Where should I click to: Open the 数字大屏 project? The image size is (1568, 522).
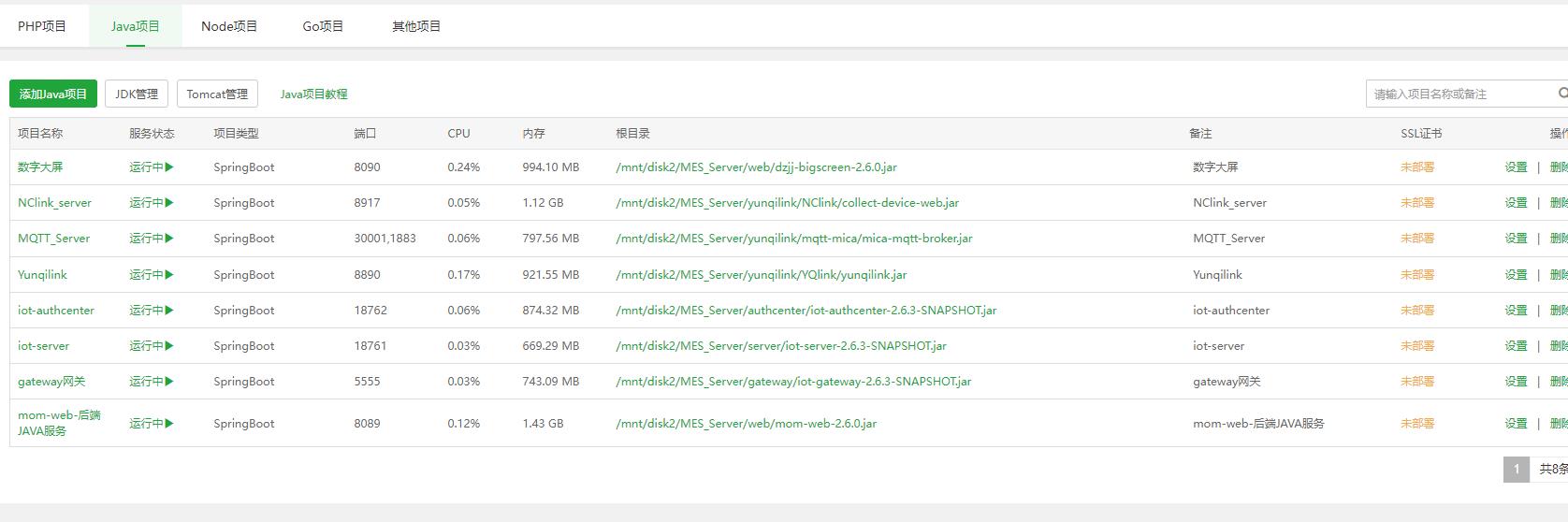pos(40,167)
